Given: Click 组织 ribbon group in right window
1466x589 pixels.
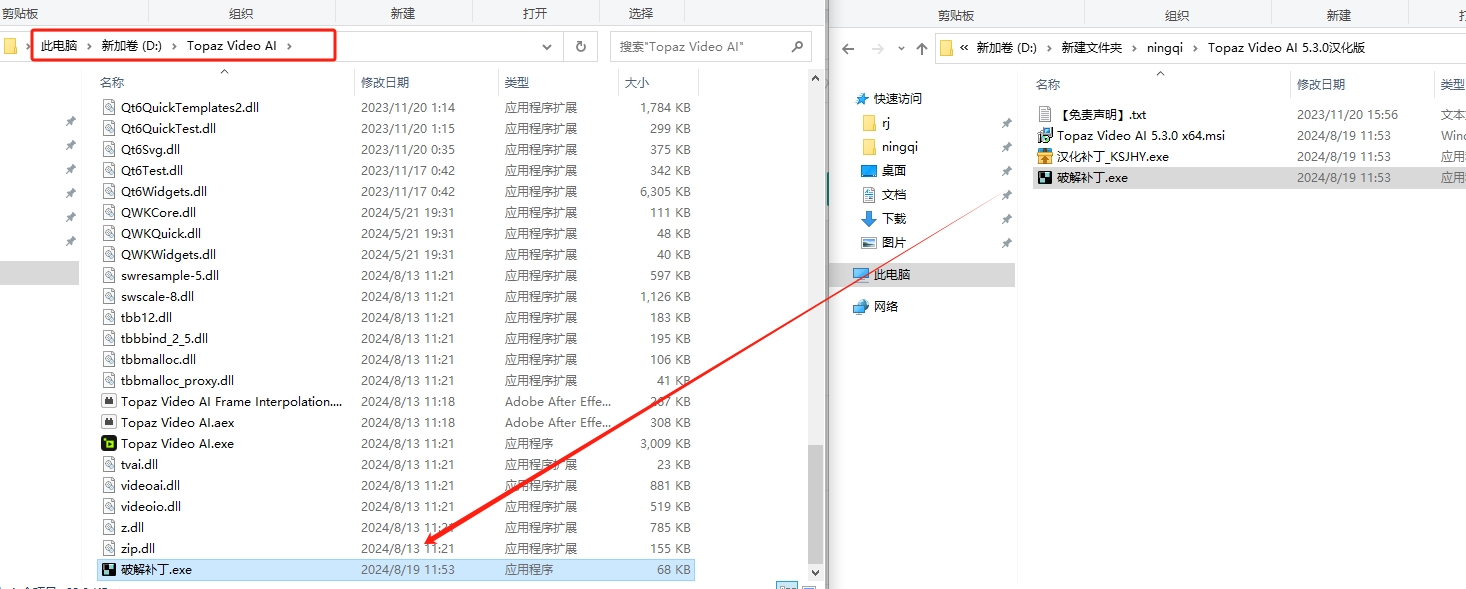Looking at the screenshot, I should pos(1177,15).
